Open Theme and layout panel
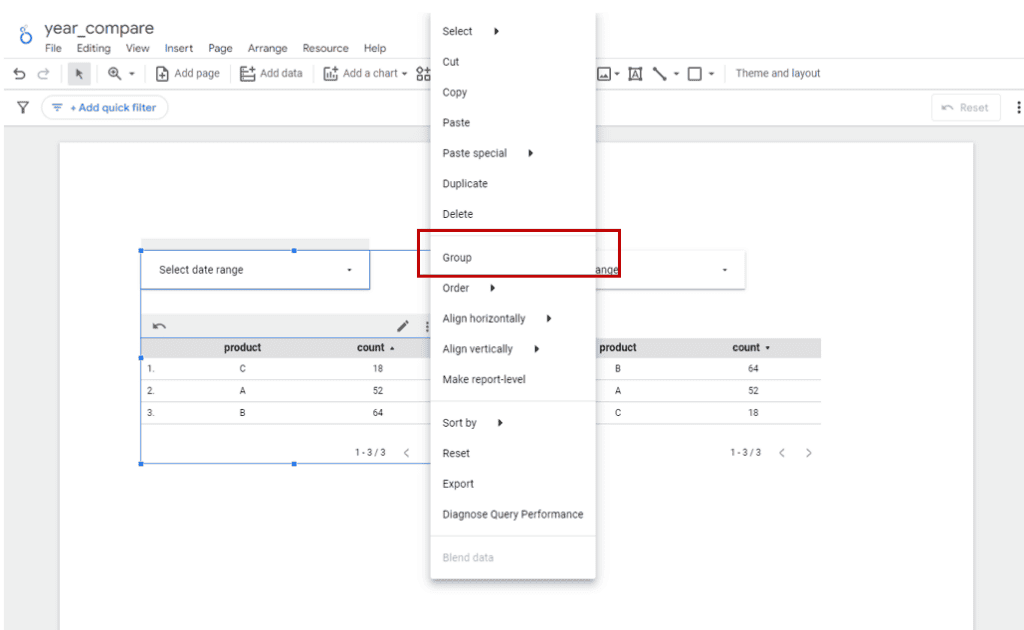 point(777,74)
